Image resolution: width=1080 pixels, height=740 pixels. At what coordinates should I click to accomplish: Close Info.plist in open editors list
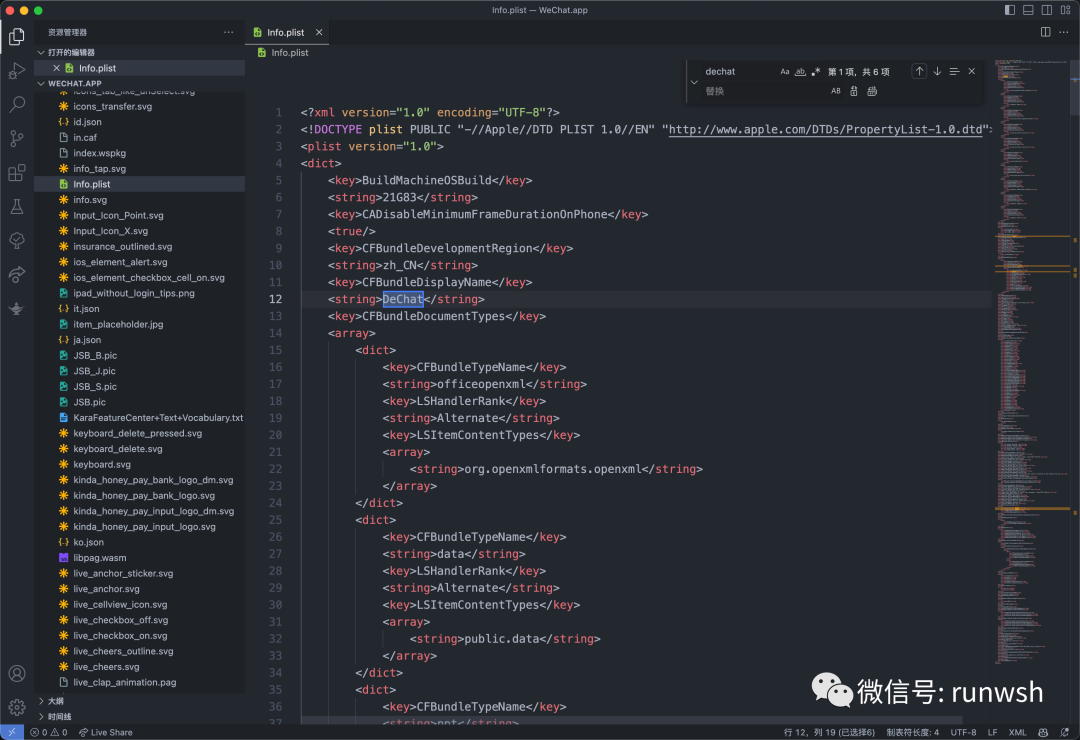click(56, 68)
